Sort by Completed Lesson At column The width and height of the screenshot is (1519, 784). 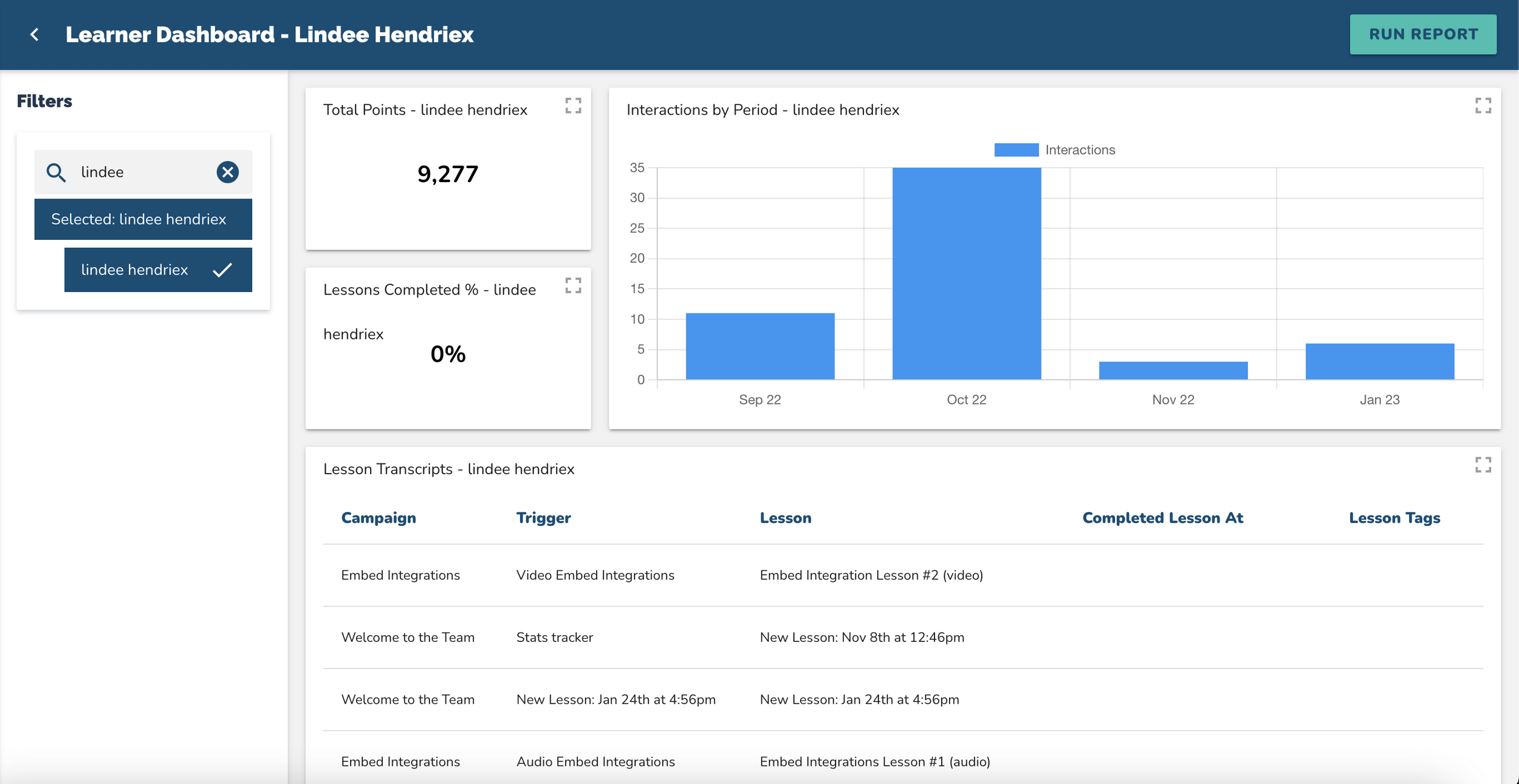coord(1162,518)
